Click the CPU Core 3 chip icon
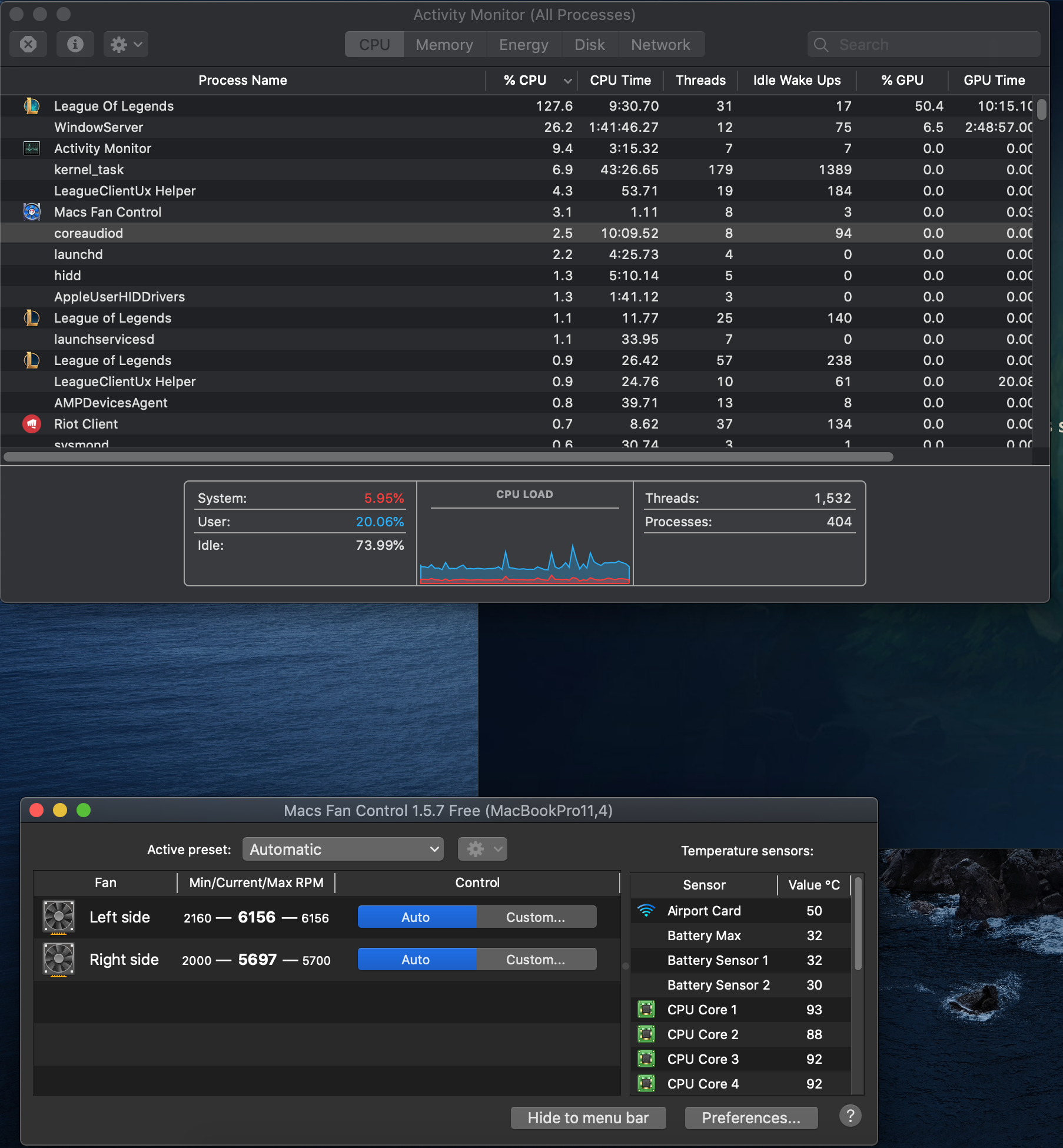The height and width of the screenshot is (1148, 1063). click(646, 1059)
